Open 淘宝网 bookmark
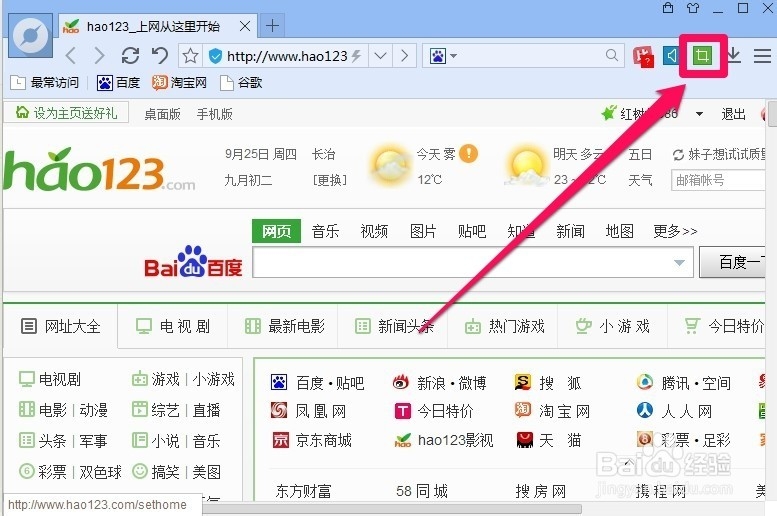 [x=179, y=82]
